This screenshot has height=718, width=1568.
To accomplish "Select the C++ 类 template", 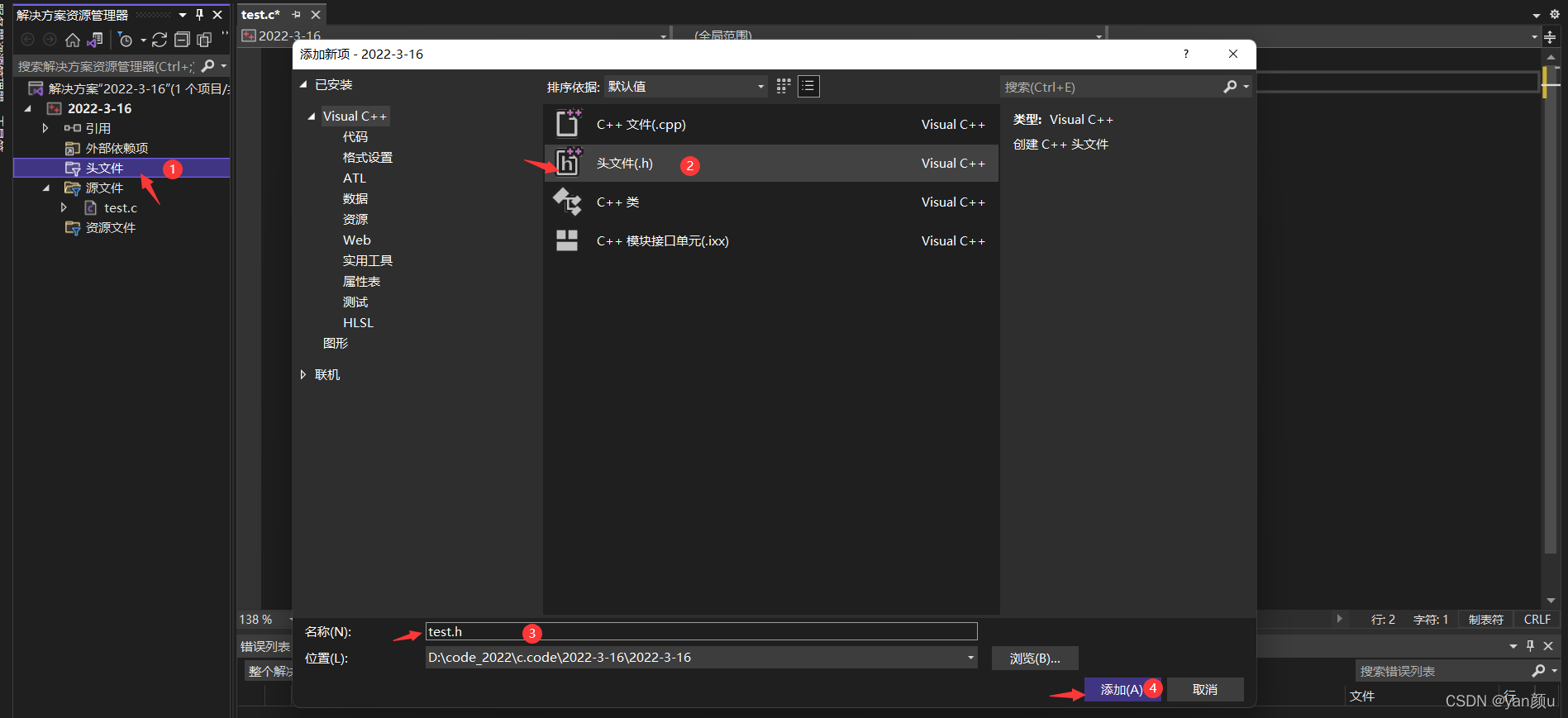I will (x=770, y=202).
